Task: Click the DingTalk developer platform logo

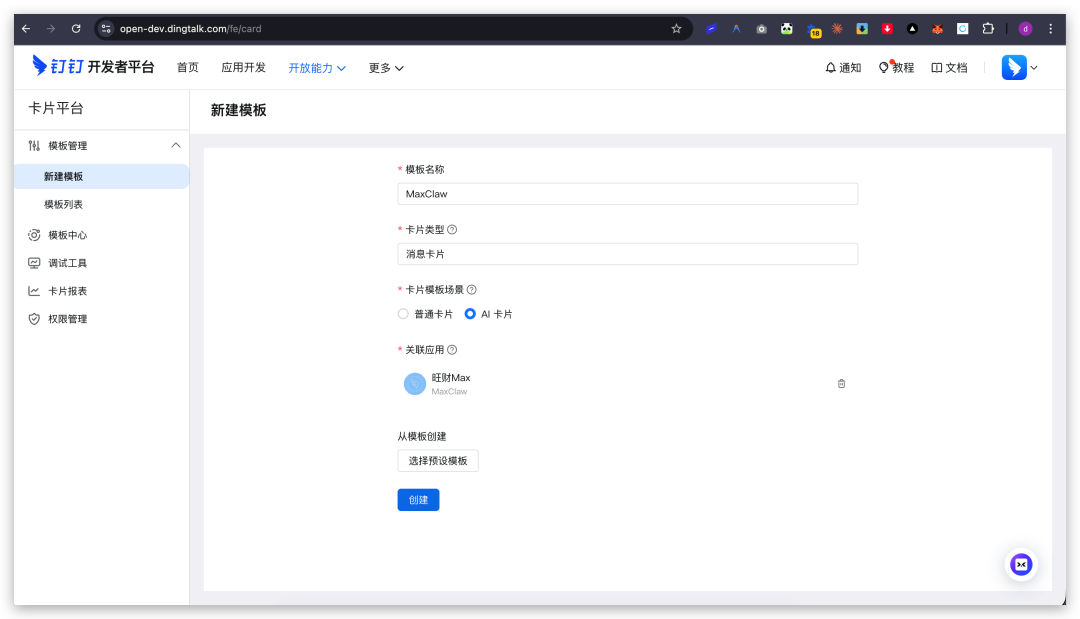Action: click(93, 67)
